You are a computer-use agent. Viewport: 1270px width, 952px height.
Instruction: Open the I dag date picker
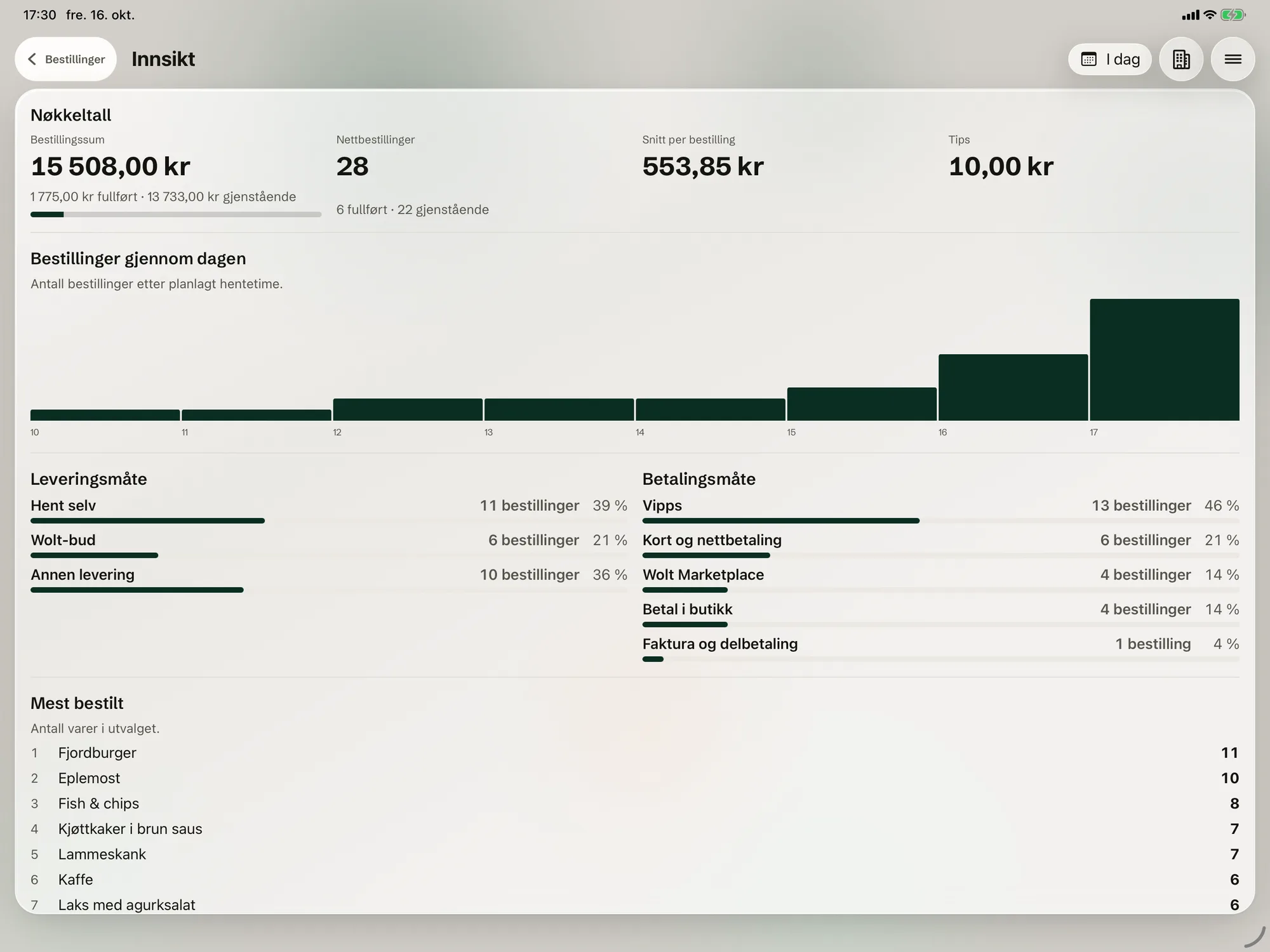tap(1110, 59)
